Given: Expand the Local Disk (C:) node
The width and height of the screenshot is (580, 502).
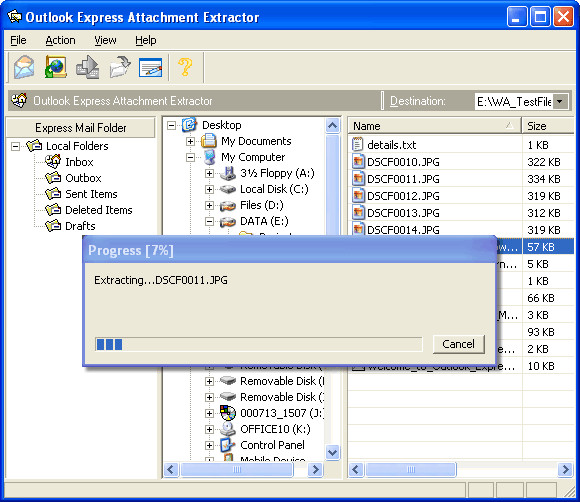Looking at the screenshot, I should pyautogui.click(x=209, y=189).
